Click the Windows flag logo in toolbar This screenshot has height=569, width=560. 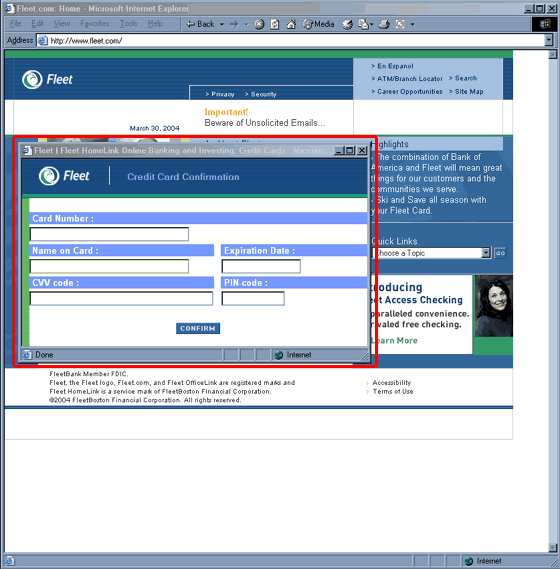545,24
